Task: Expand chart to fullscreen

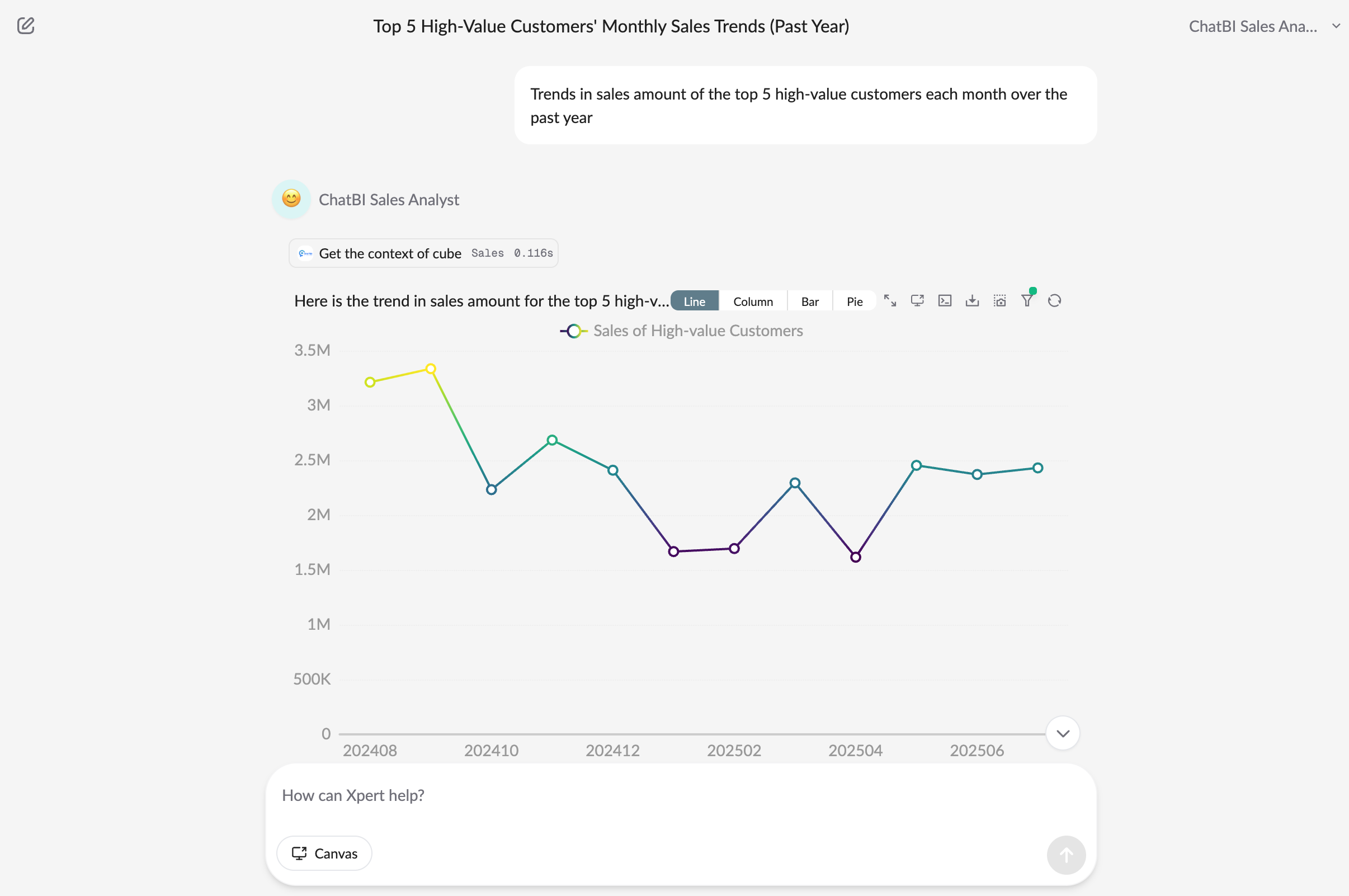Action: 890,300
